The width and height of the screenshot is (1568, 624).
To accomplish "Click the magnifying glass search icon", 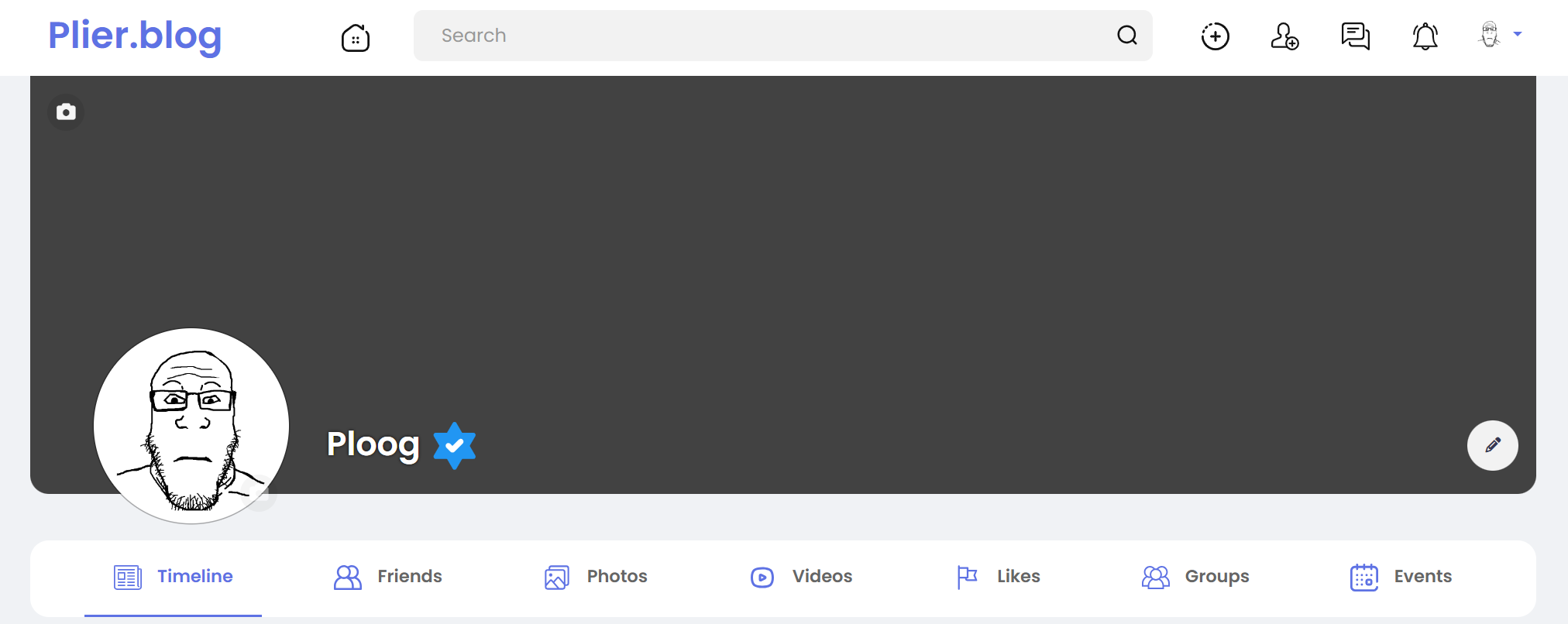I will click(x=1127, y=36).
